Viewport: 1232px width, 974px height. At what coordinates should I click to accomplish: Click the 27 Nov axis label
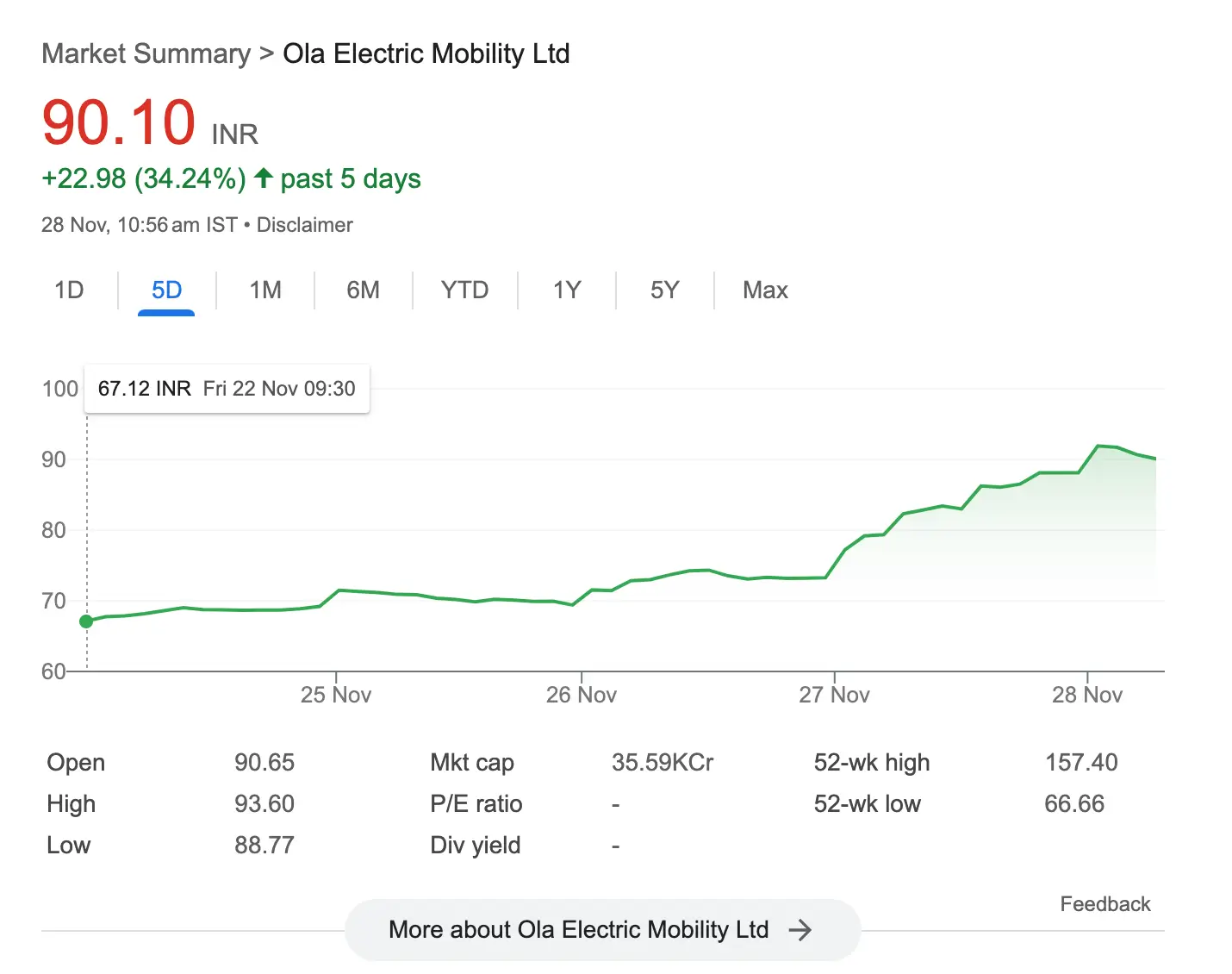point(834,695)
